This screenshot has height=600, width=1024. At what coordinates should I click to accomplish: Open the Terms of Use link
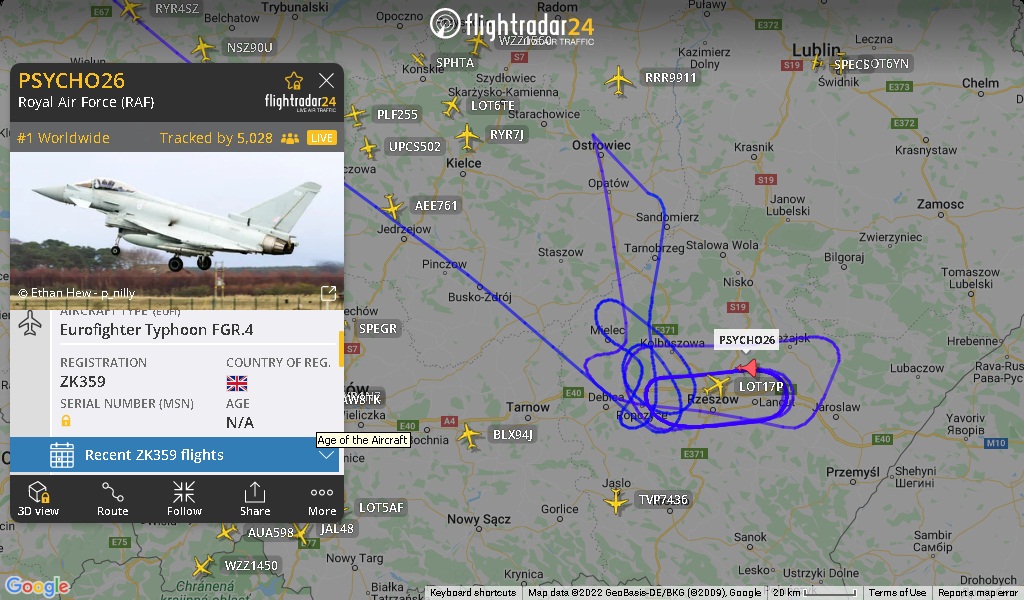(897, 593)
